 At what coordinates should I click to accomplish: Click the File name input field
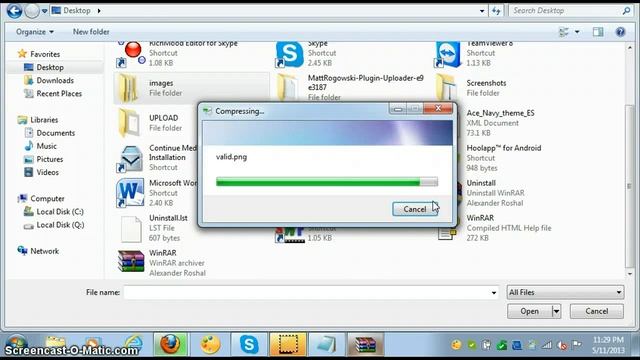306,292
